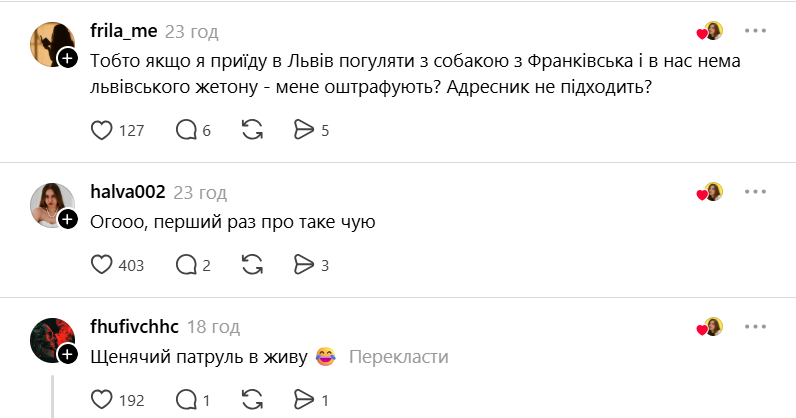The width and height of the screenshot is (796, 418).
Task: Follow halva002 via avatar plus badge
Action: click(68, 219)
